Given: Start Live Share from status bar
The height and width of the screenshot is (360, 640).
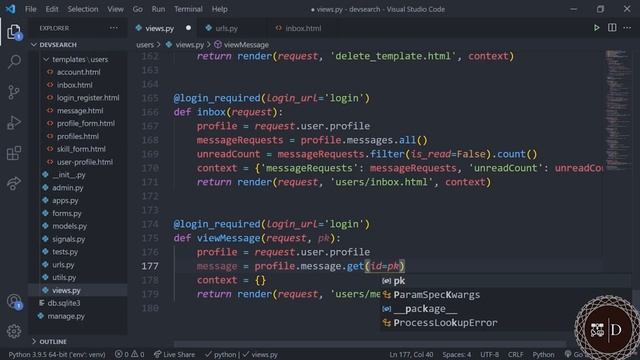Looking at the screenshot, I should click(174, 354).
